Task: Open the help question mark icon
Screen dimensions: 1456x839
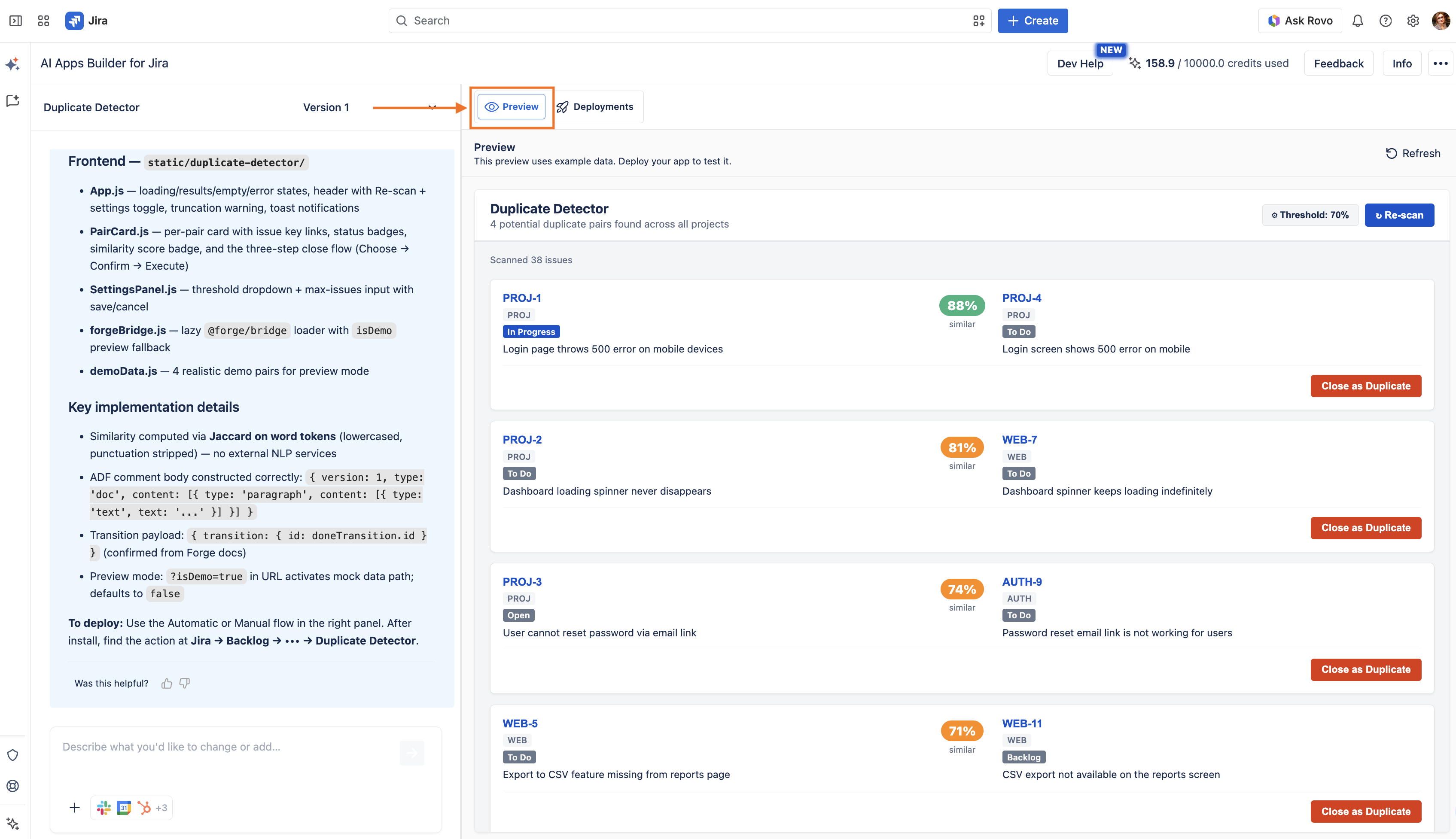Action: coord(1385,21)
